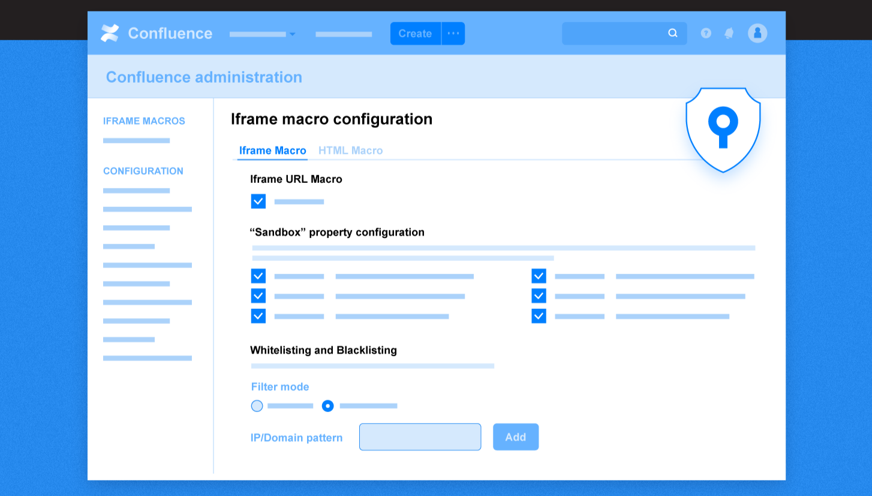Click the Confluence logo icon
The width and height of the screenshot is (872, 496).
point(110,33)
